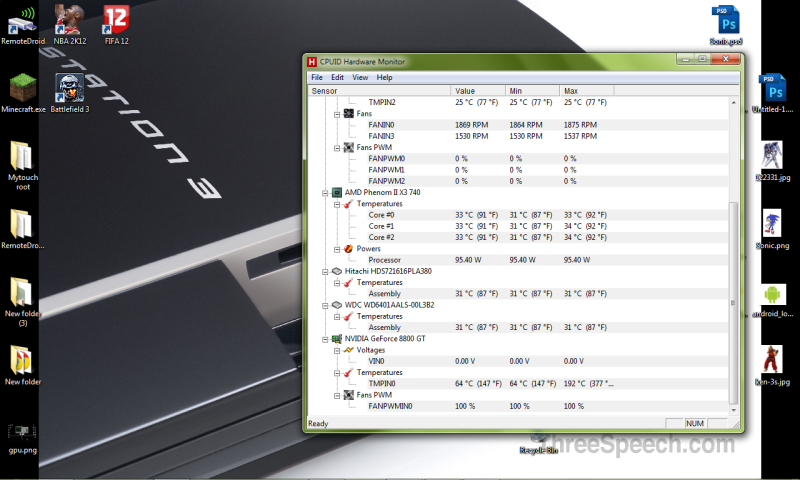Select the New folder (3) icon
Viewport: 800px width, 480px height.
pos(22,302)
